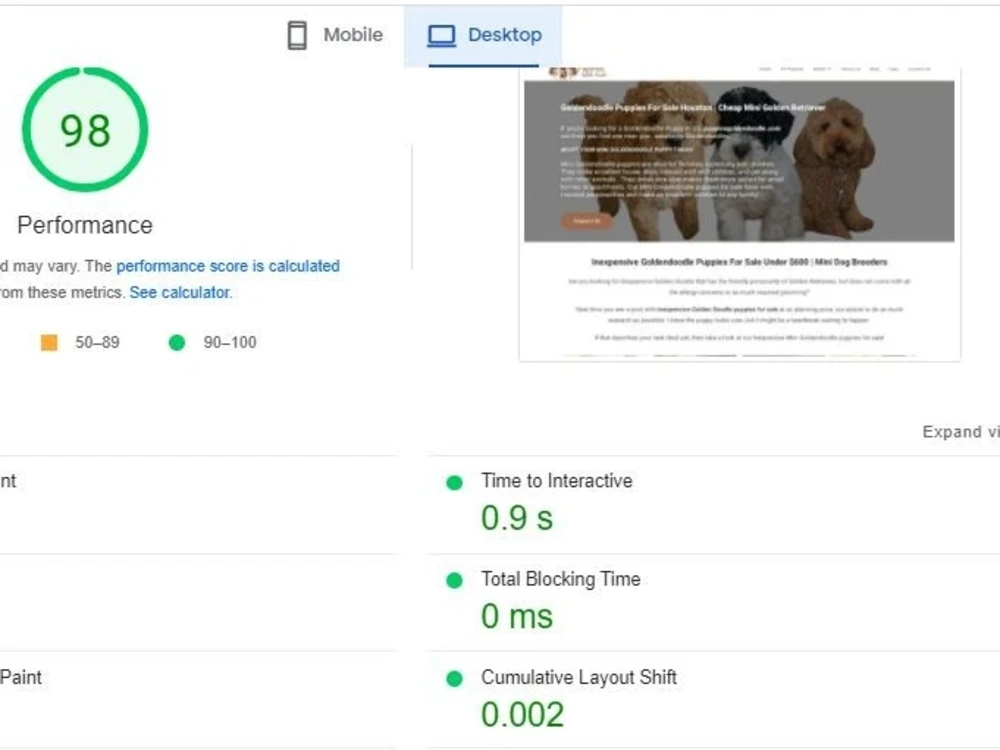
Task: Click the green 90–100 legend circle
Action: [177, 342]
